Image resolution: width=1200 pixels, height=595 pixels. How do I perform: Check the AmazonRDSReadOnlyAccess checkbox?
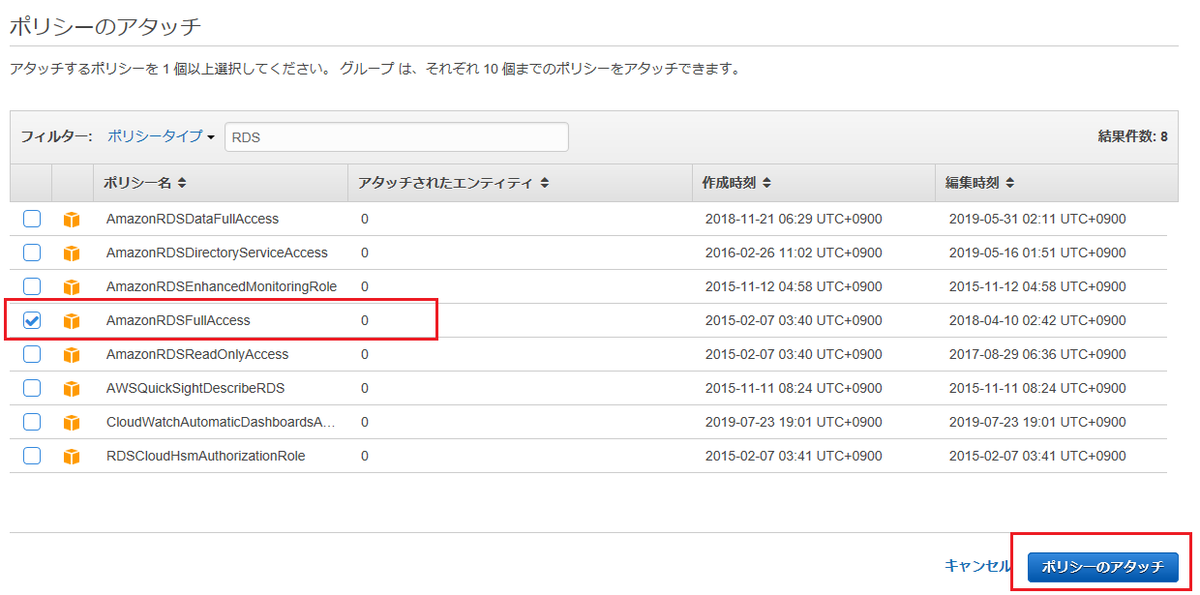point(32,355)
